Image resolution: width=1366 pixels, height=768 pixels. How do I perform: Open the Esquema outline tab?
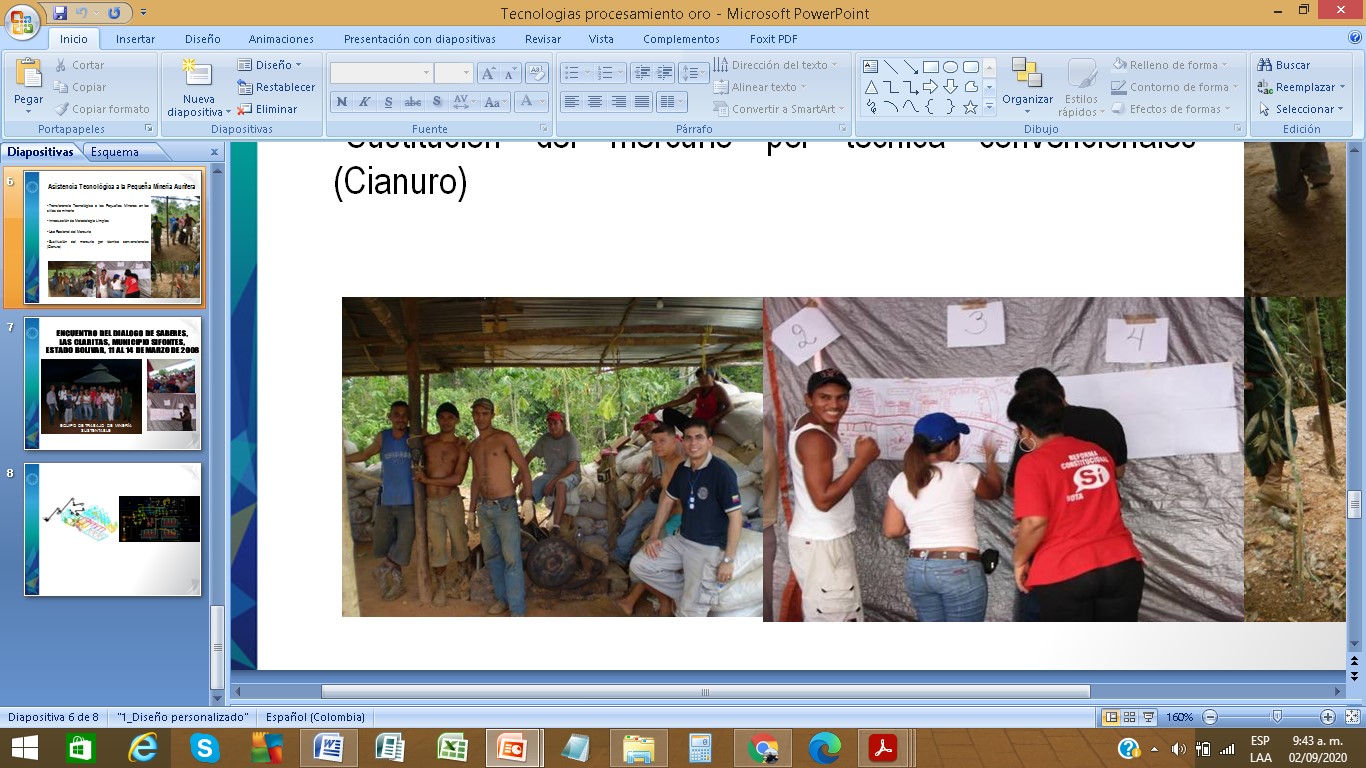pyautogui.click(x=115, y=152)
